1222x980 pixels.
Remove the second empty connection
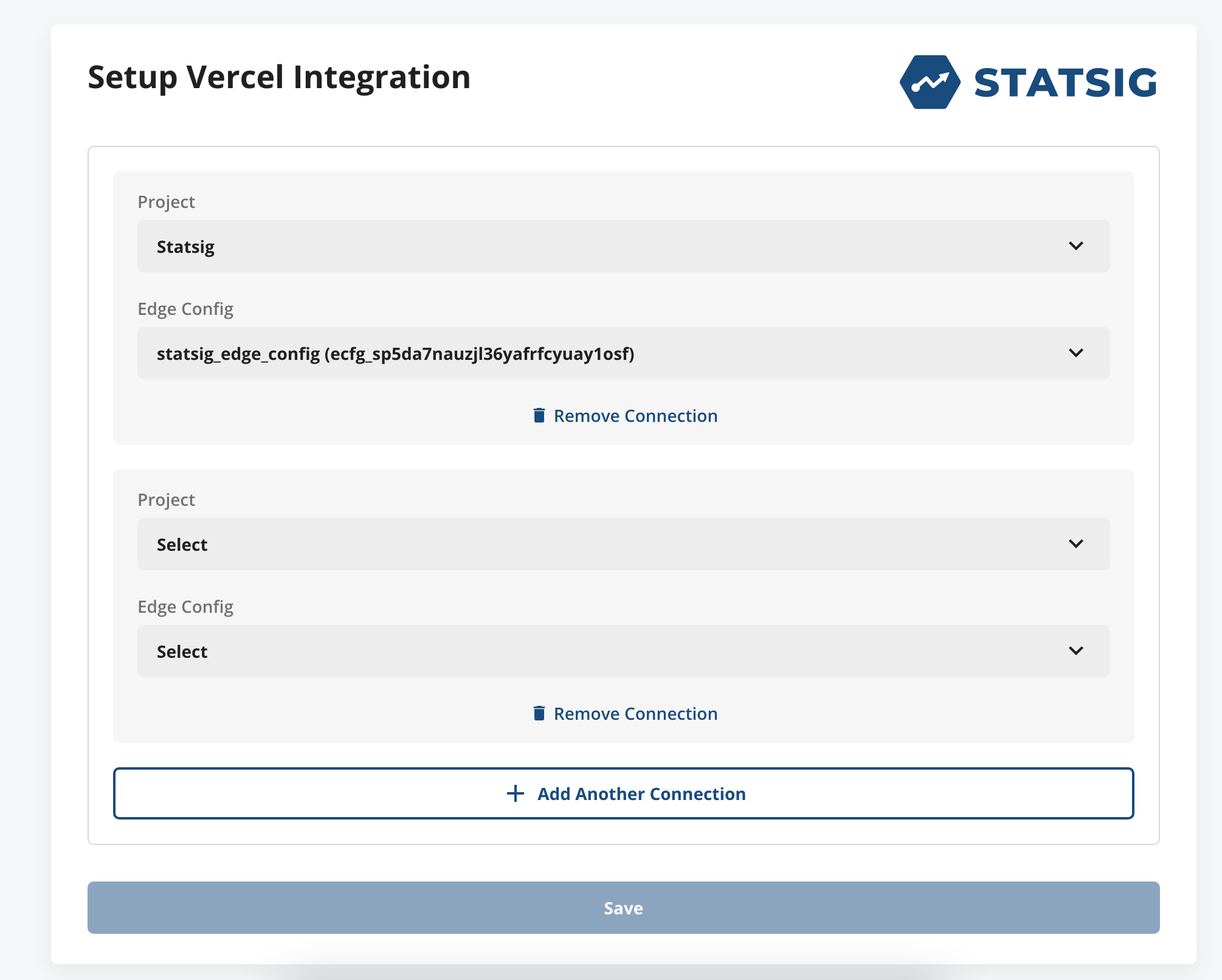pyautogui.click(x=635, y=714)
